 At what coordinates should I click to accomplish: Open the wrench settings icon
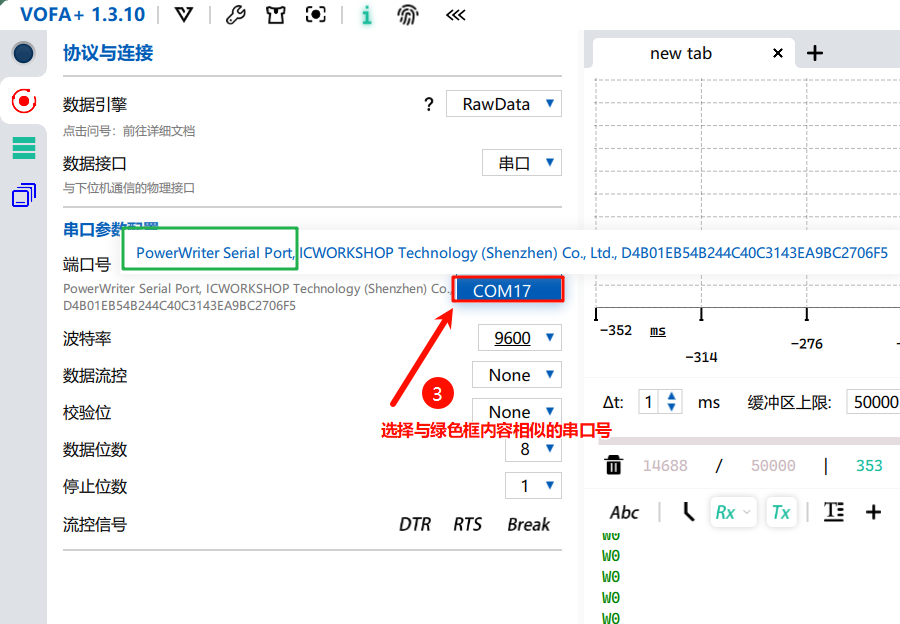[235, 15]
